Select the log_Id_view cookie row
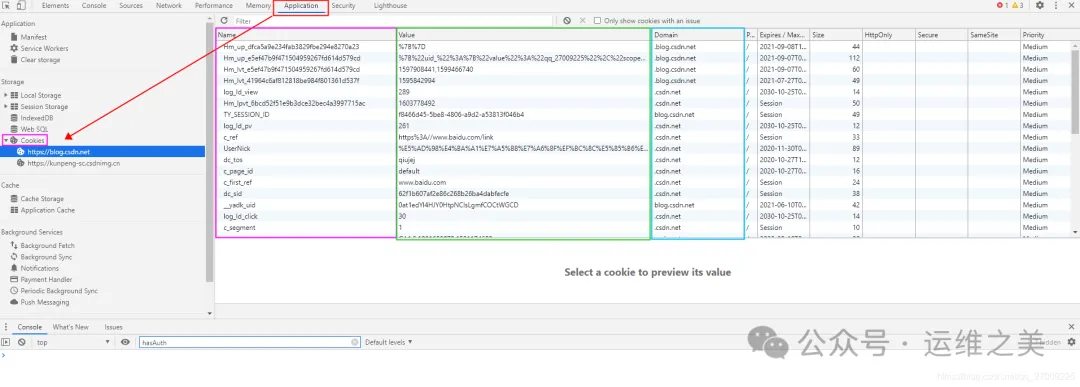Image resolution: width=1080 pixels, height=387 pixels. [x=643, y=92]
